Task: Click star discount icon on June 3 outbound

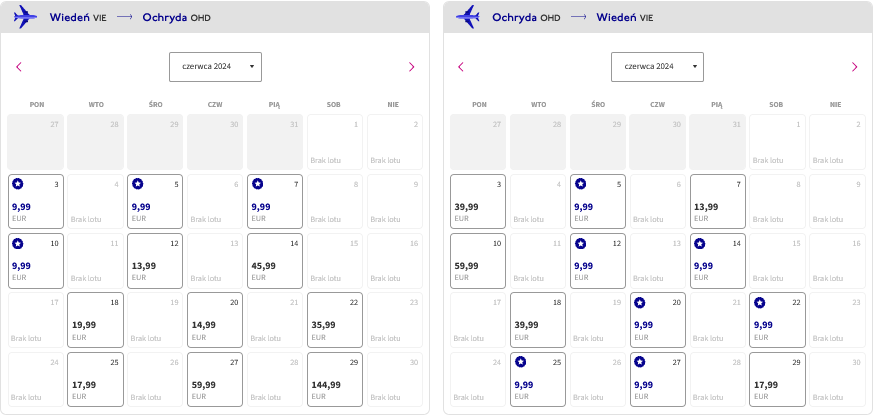Action: coord(18,184)
